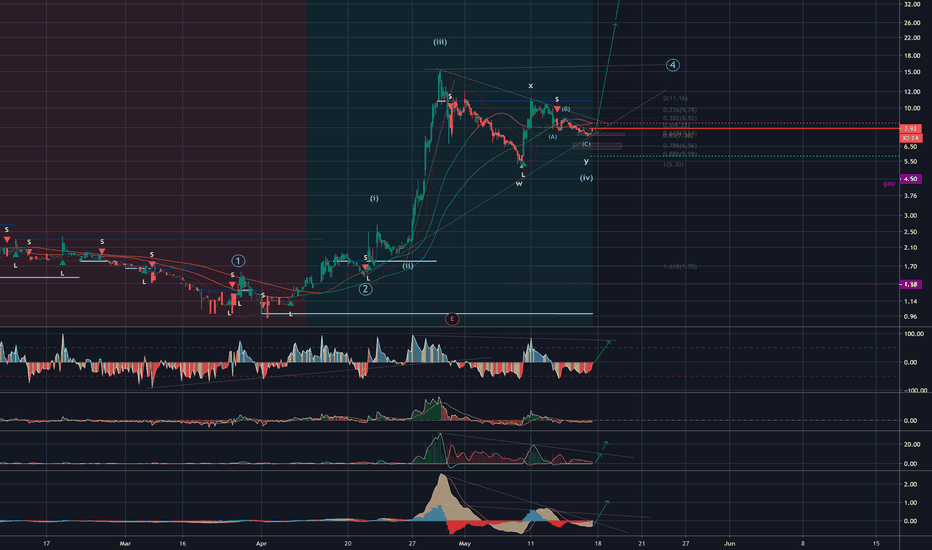This screenshot has height=550, width=932.
Task: Click the 'May' date on time axis
Action: 465,543
